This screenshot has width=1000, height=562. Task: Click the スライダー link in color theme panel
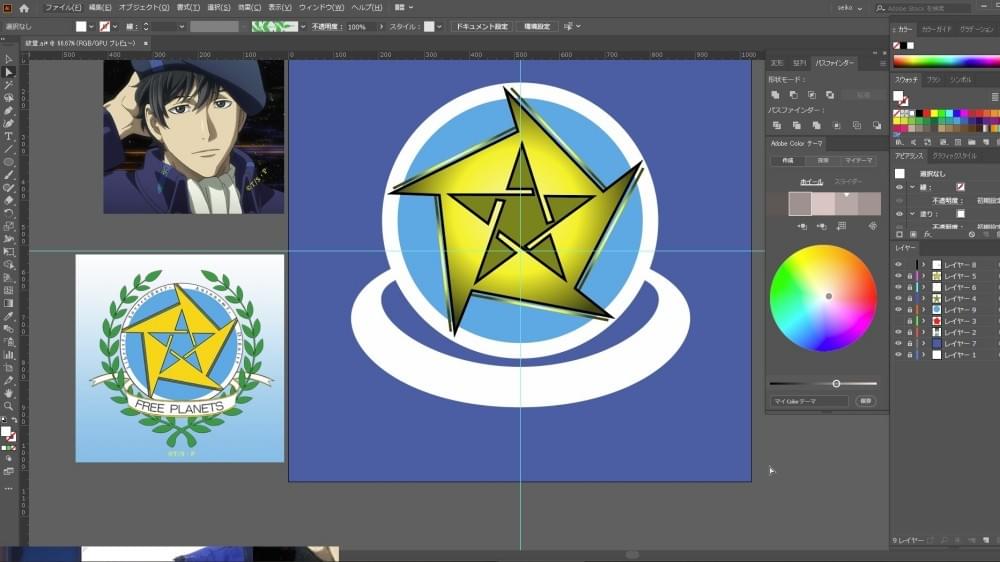coord(848,182)
